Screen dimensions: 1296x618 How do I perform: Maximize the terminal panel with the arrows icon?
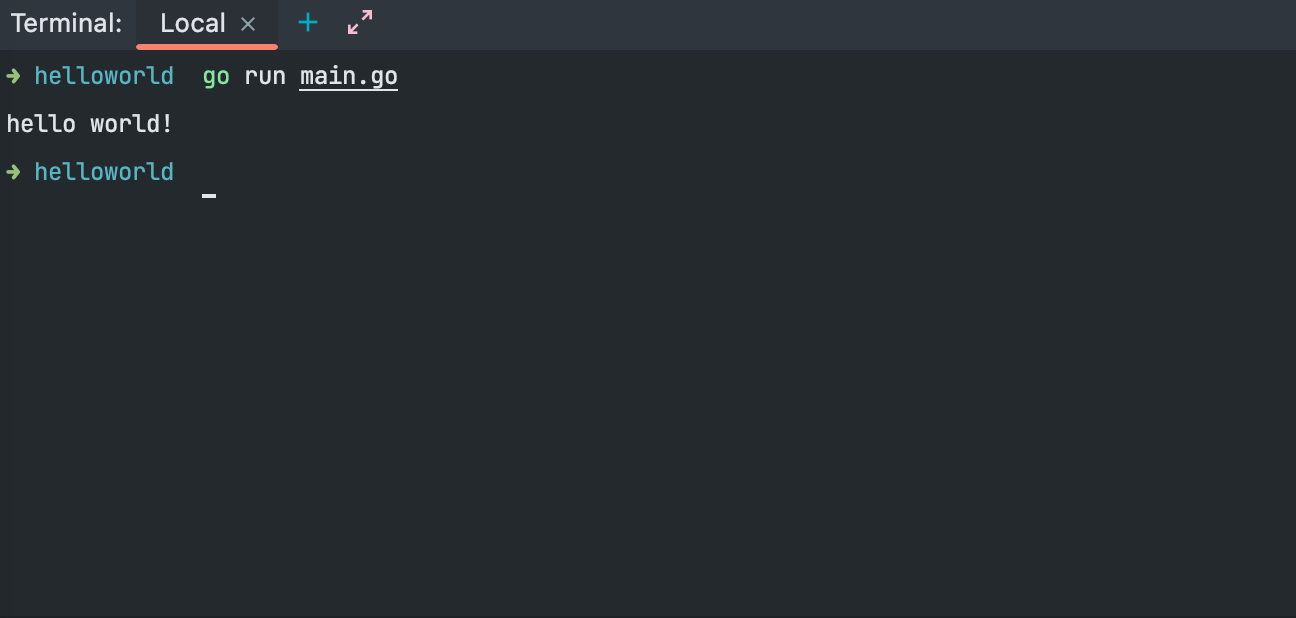click(360, 23)
